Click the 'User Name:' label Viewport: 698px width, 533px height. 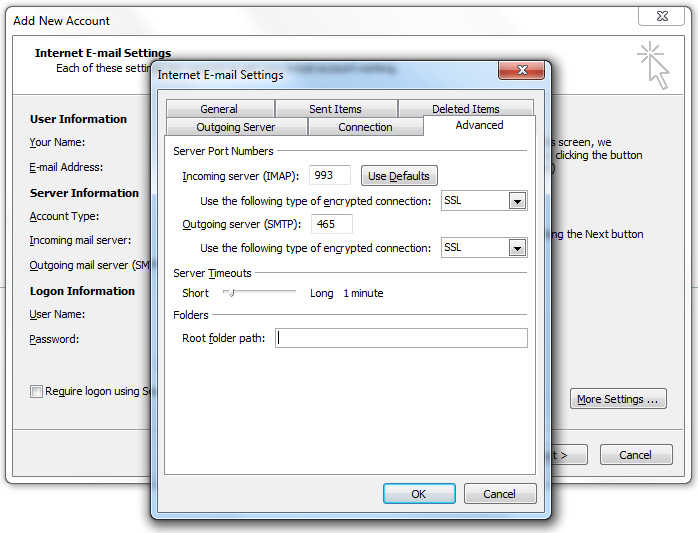point(57,314)
